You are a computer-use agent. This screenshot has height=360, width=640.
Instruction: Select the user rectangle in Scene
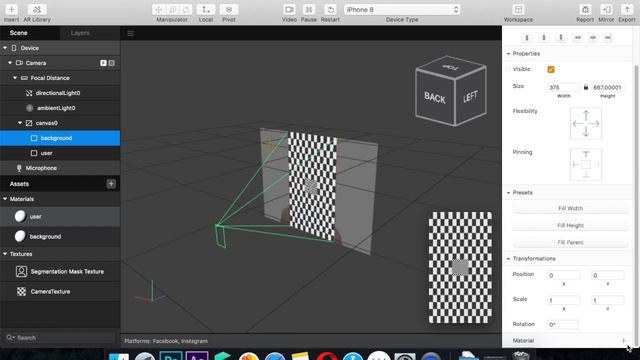[x=46, y=153]
